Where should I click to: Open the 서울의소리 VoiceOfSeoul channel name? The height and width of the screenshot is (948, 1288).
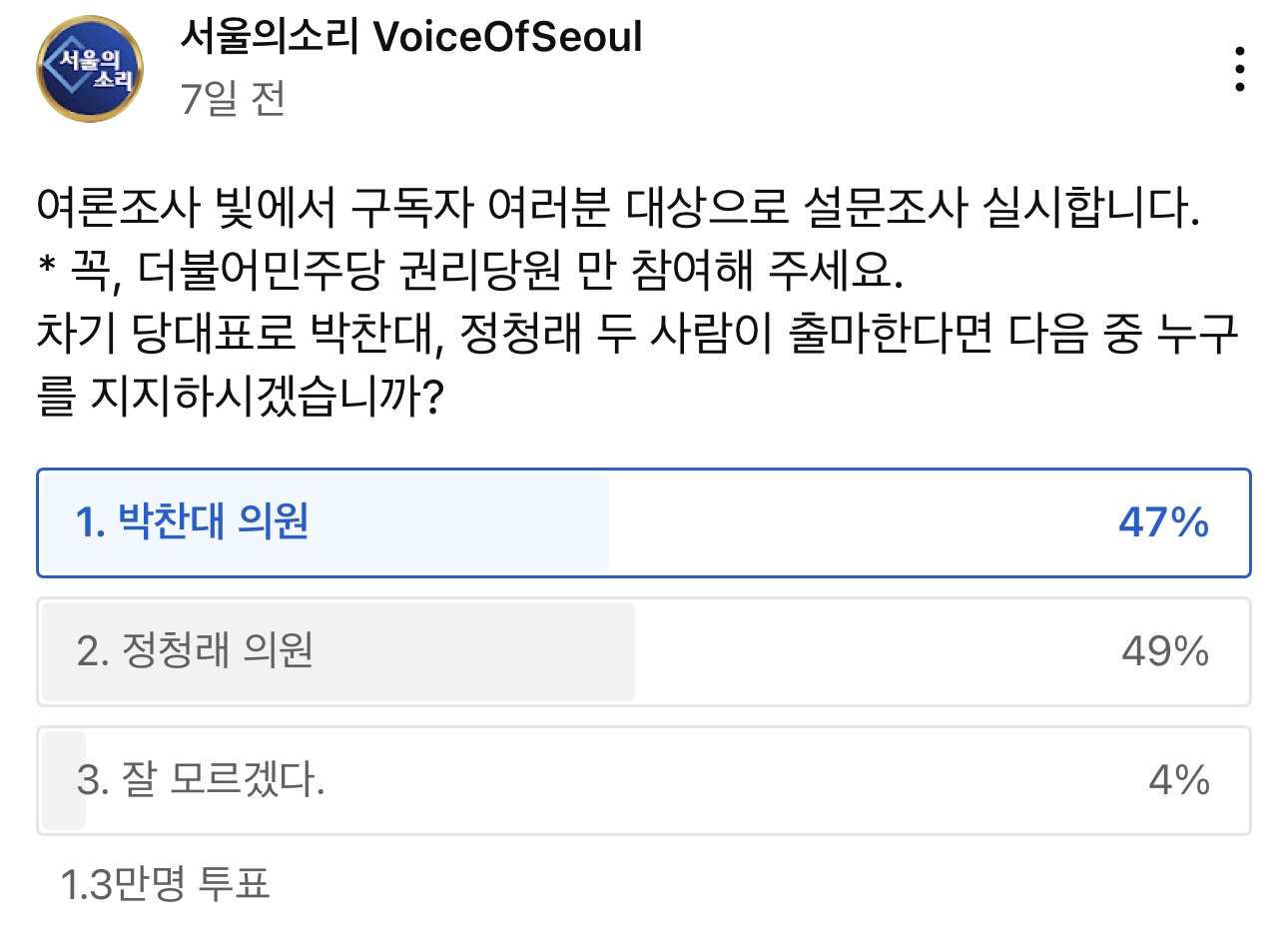tap(410, 38)
